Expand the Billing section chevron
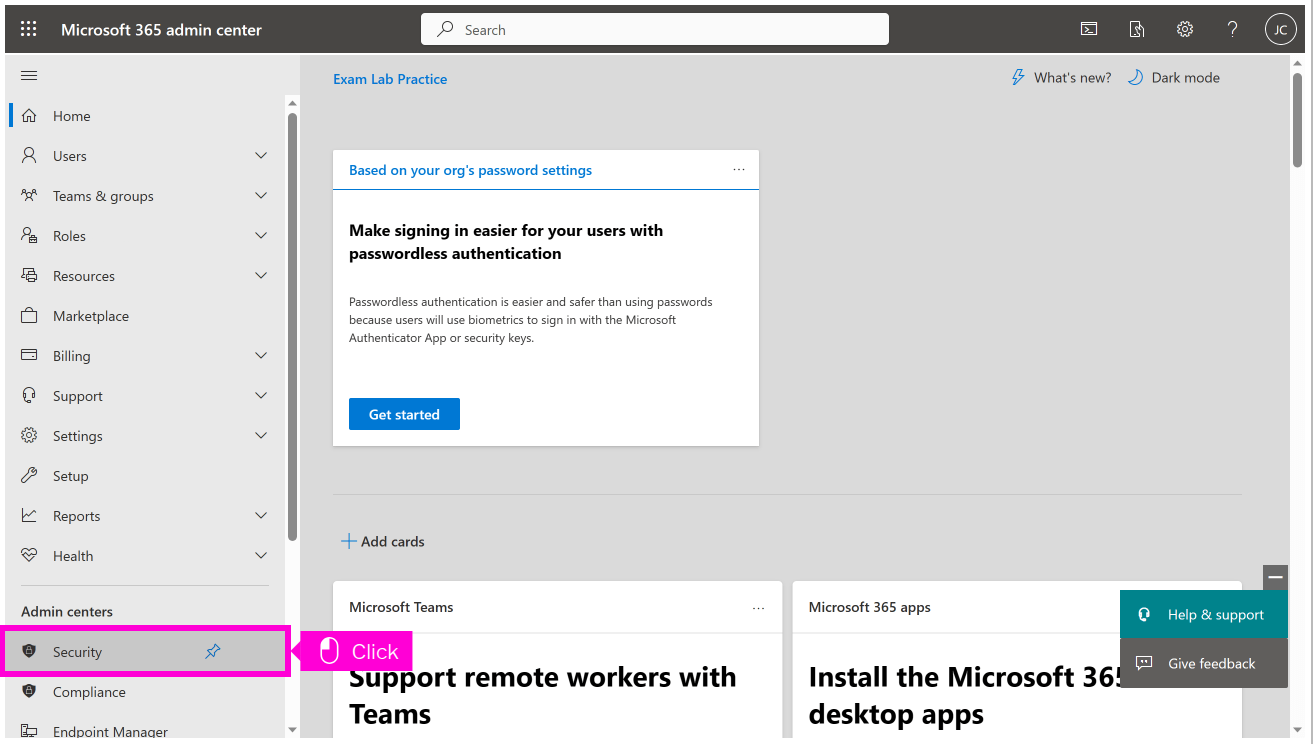The height and width of the screenshot is (744, 1313). pyautogui.click(x=261, y=356)
